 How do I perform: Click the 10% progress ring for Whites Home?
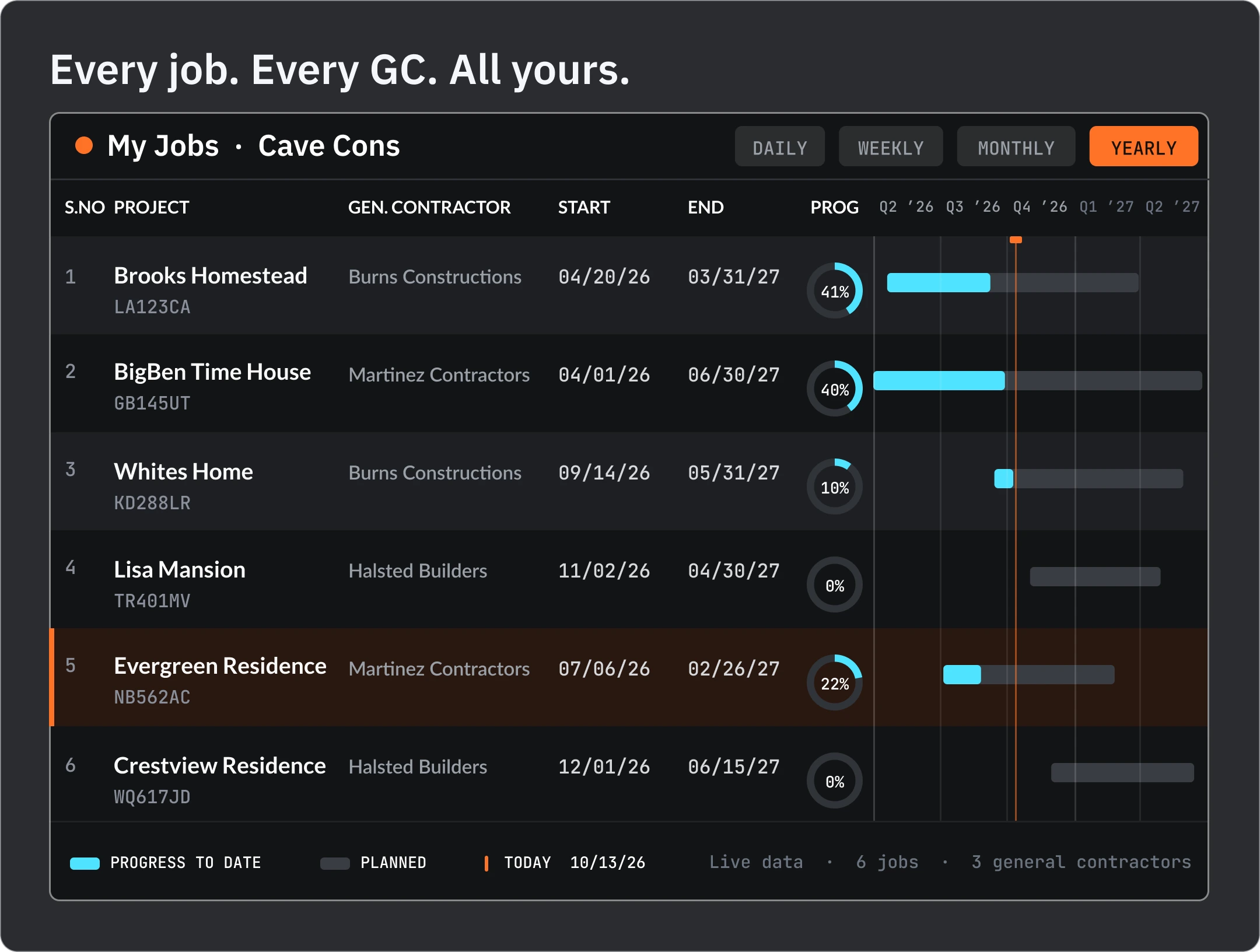click(835, 487)
